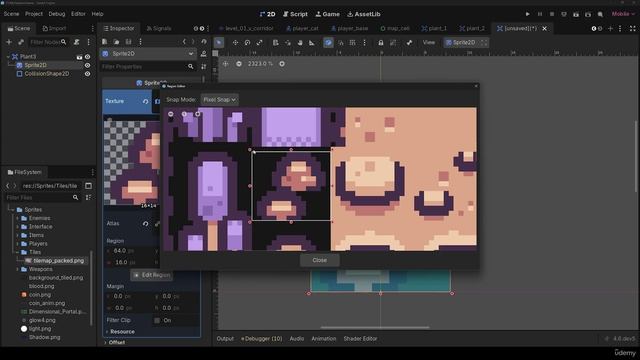This screenshot has width=640, height=360.
Task: Open the Sprite2D toolbar menu
Action: [x=466, y=42]
